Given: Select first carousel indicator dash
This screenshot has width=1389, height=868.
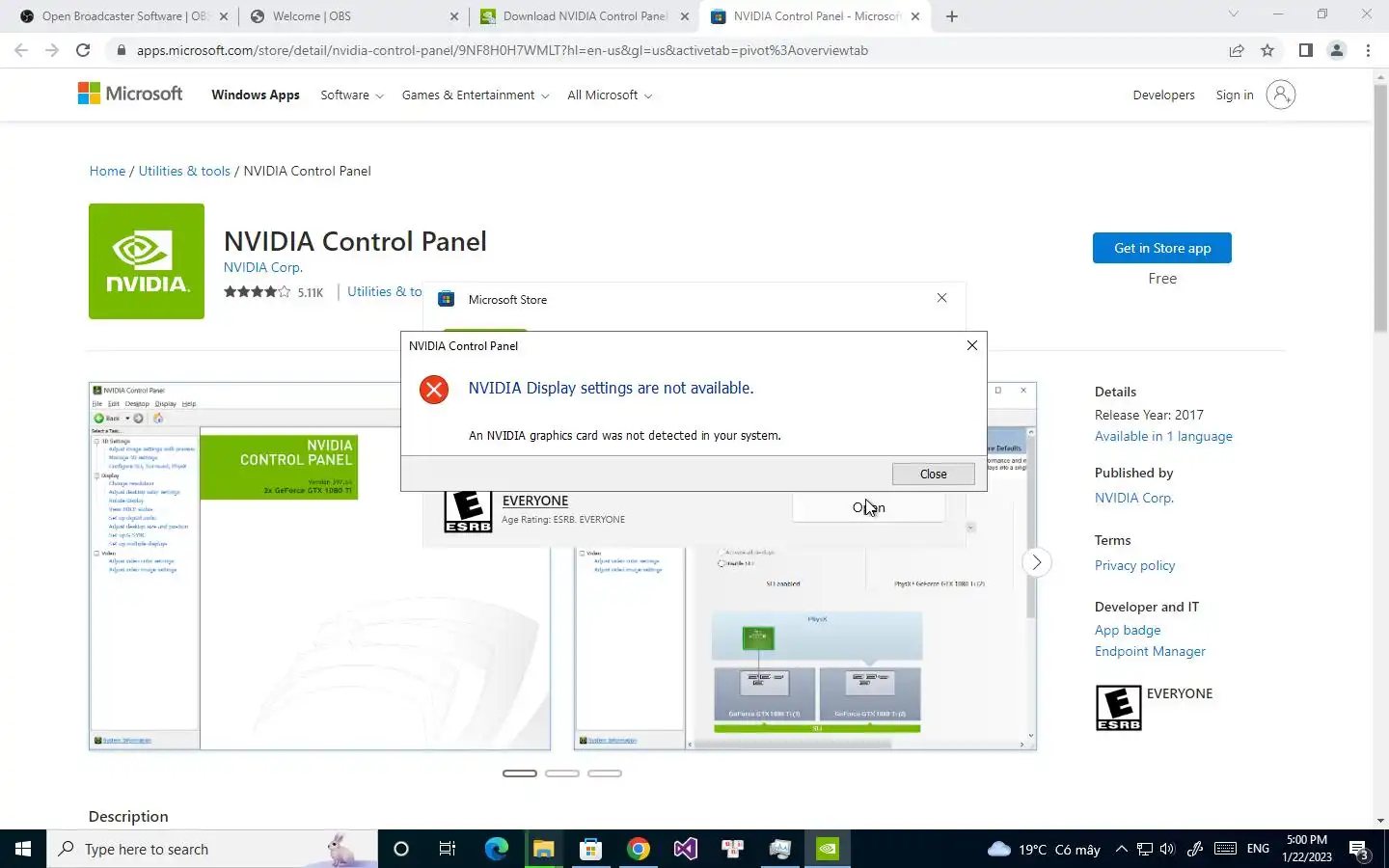Looking at the screenshot, I should [520, 773].
